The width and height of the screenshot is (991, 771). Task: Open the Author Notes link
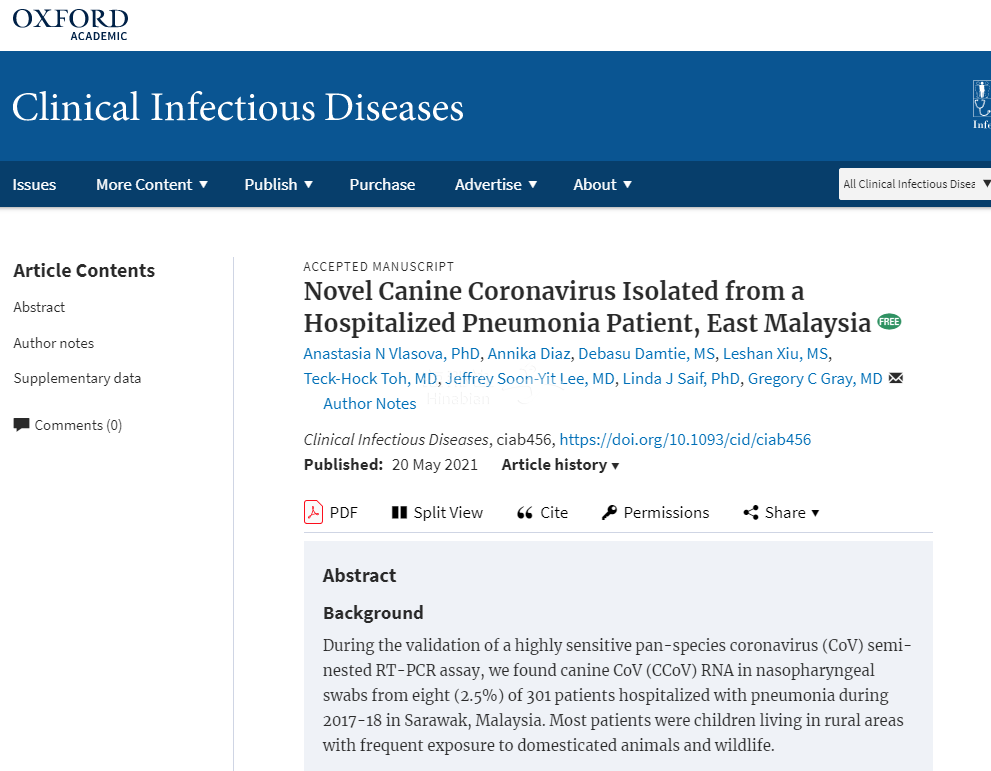[369, 403]
